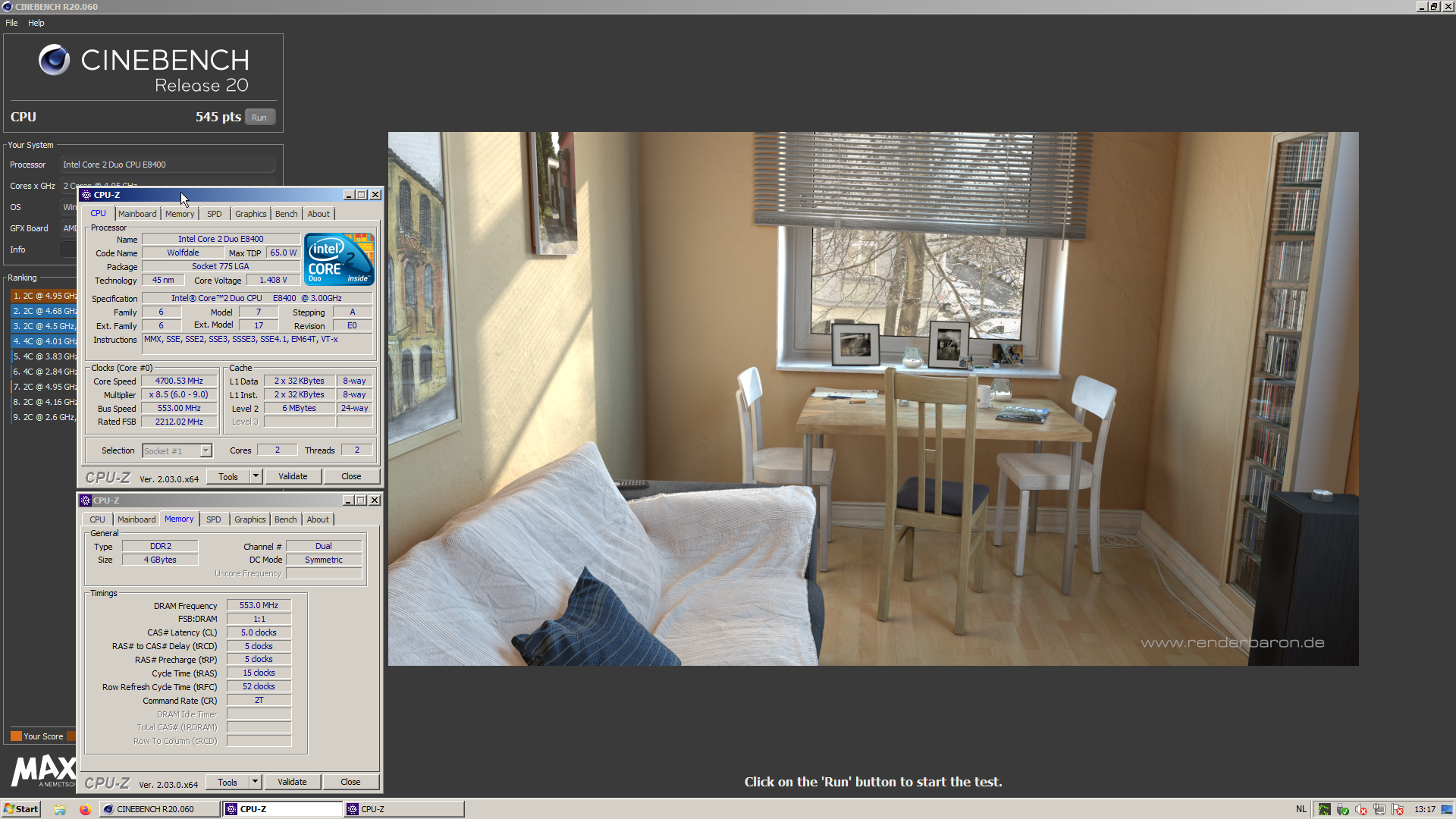
Task: Open Graphics tab in bottom CPU-Z window
Action: tap(250, 519)
